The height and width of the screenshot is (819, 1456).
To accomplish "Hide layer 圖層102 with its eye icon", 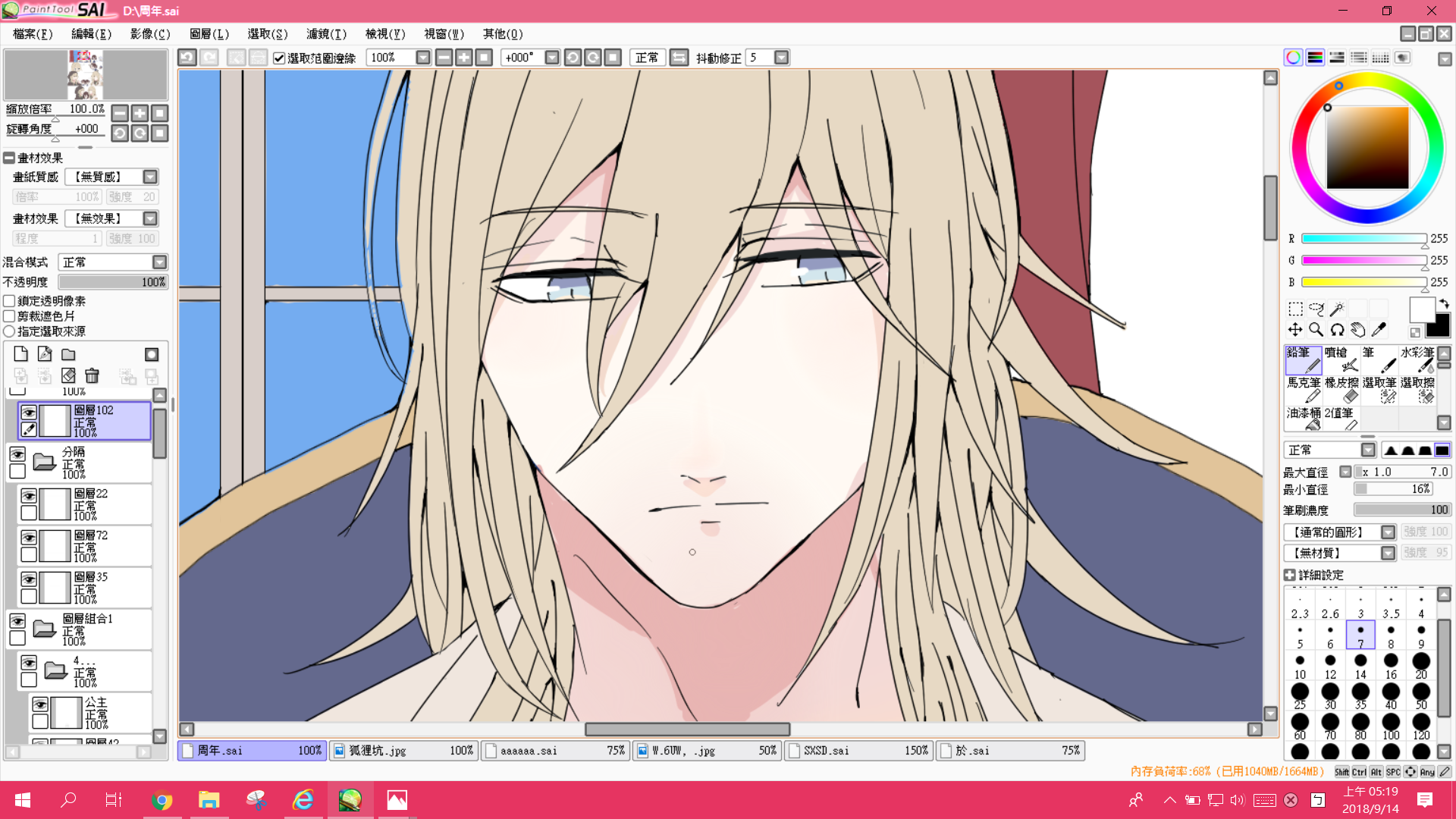I will [29, 412].
